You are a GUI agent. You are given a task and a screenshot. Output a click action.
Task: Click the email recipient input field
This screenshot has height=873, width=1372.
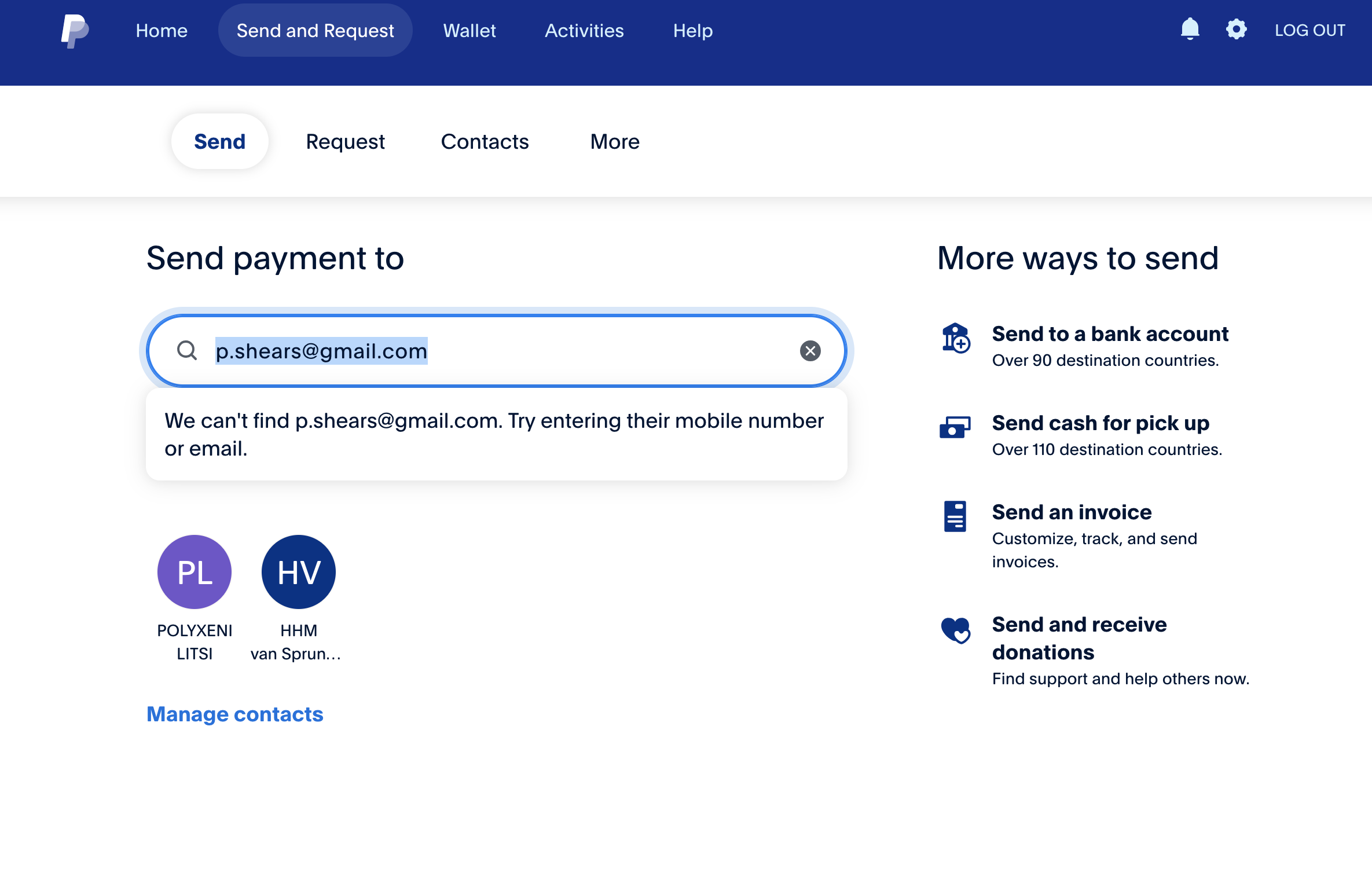click(497, 351)
